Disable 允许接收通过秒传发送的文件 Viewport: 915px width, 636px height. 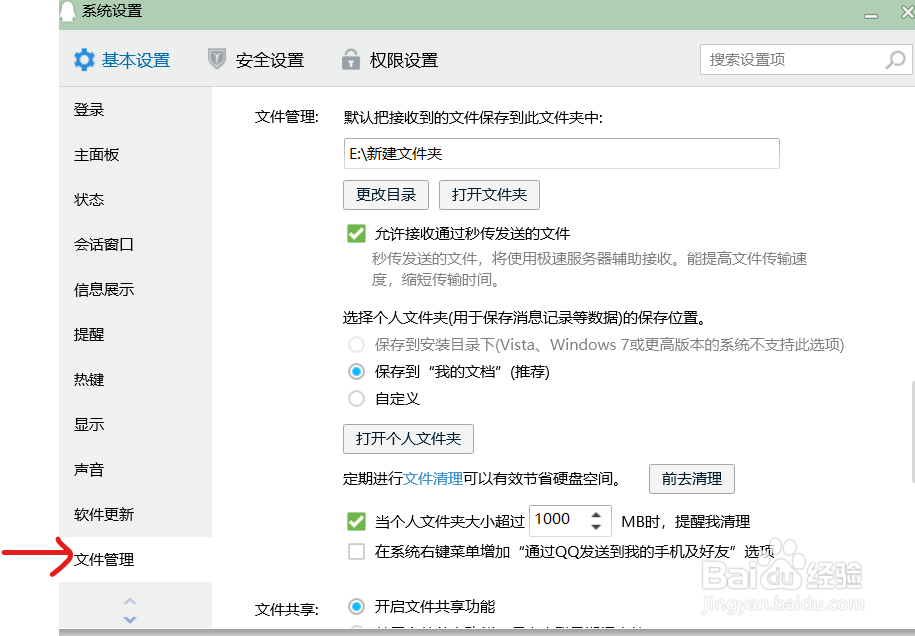pyautogui.click(x=356, y=233)
